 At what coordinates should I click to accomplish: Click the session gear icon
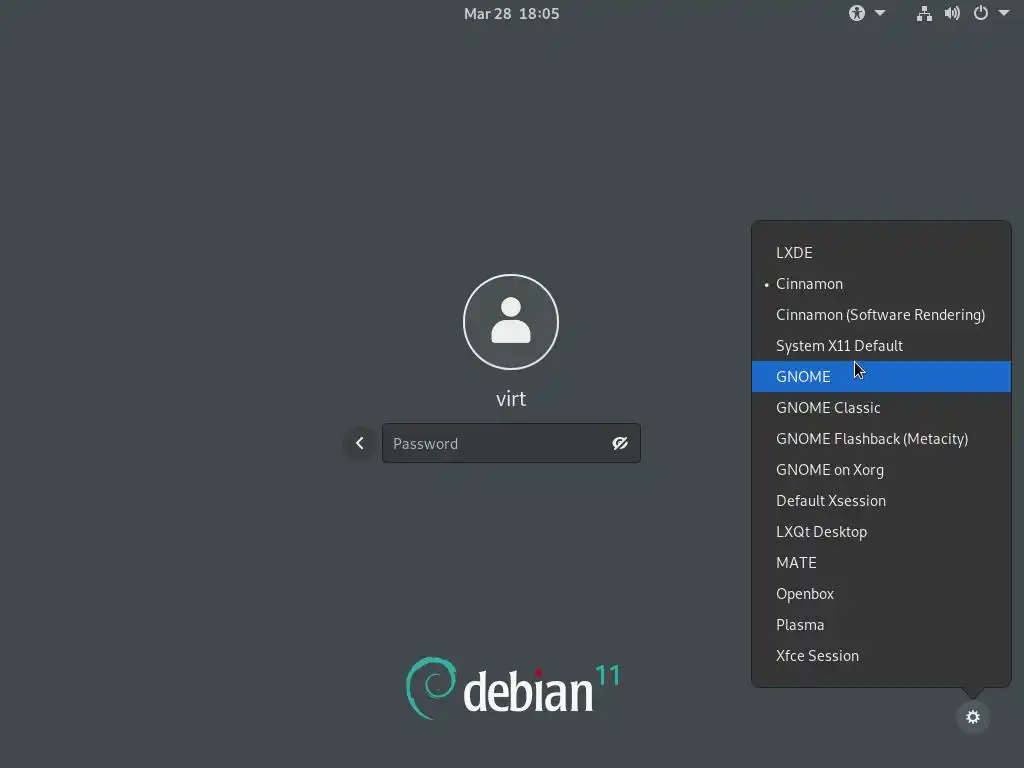tap(973, 717)
